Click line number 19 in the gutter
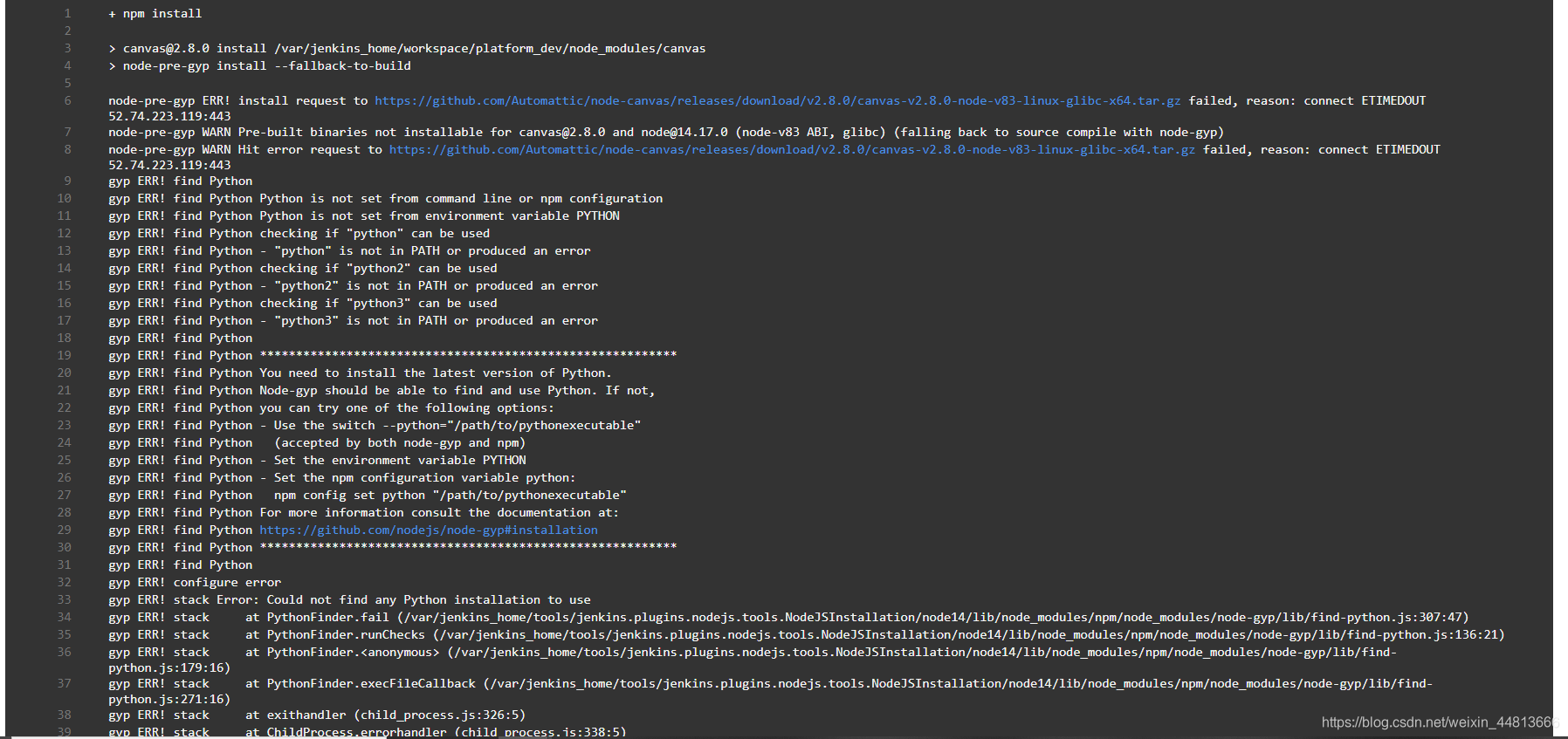The height and width of the screenshot is (739, 1568). [x=65, y=355]
